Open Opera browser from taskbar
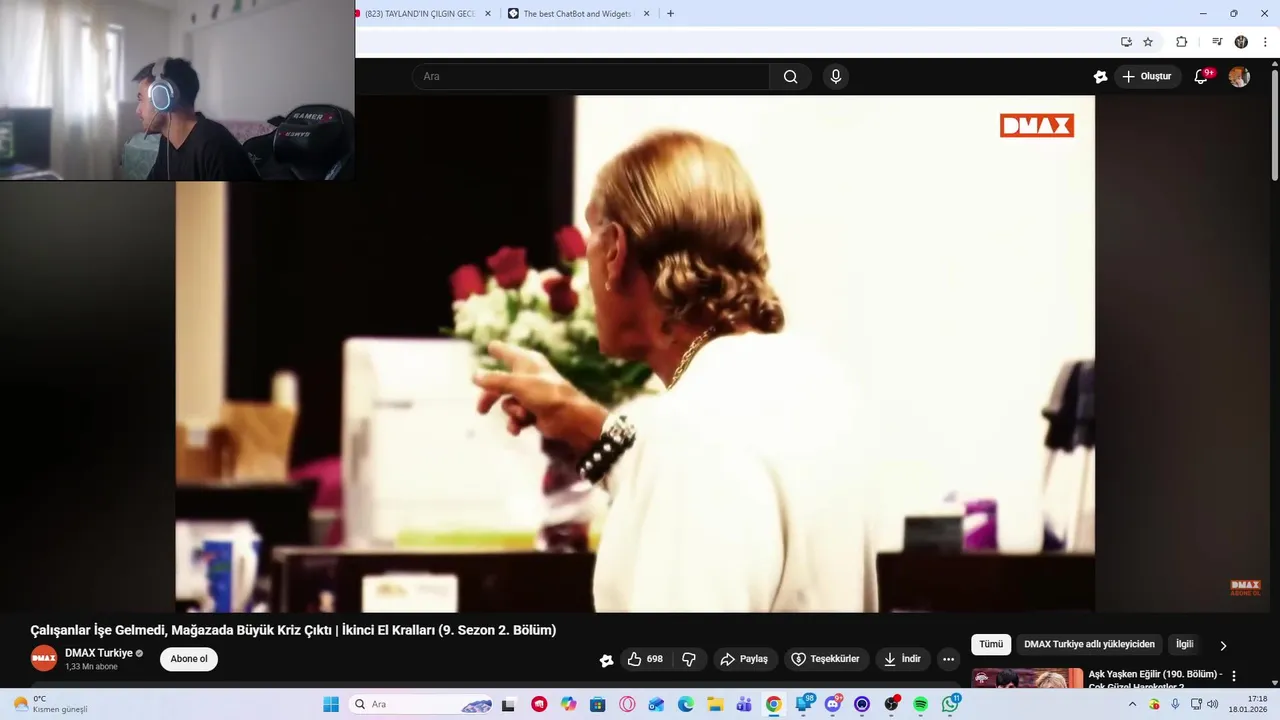 pyautogui.click(x=627, y=704)
